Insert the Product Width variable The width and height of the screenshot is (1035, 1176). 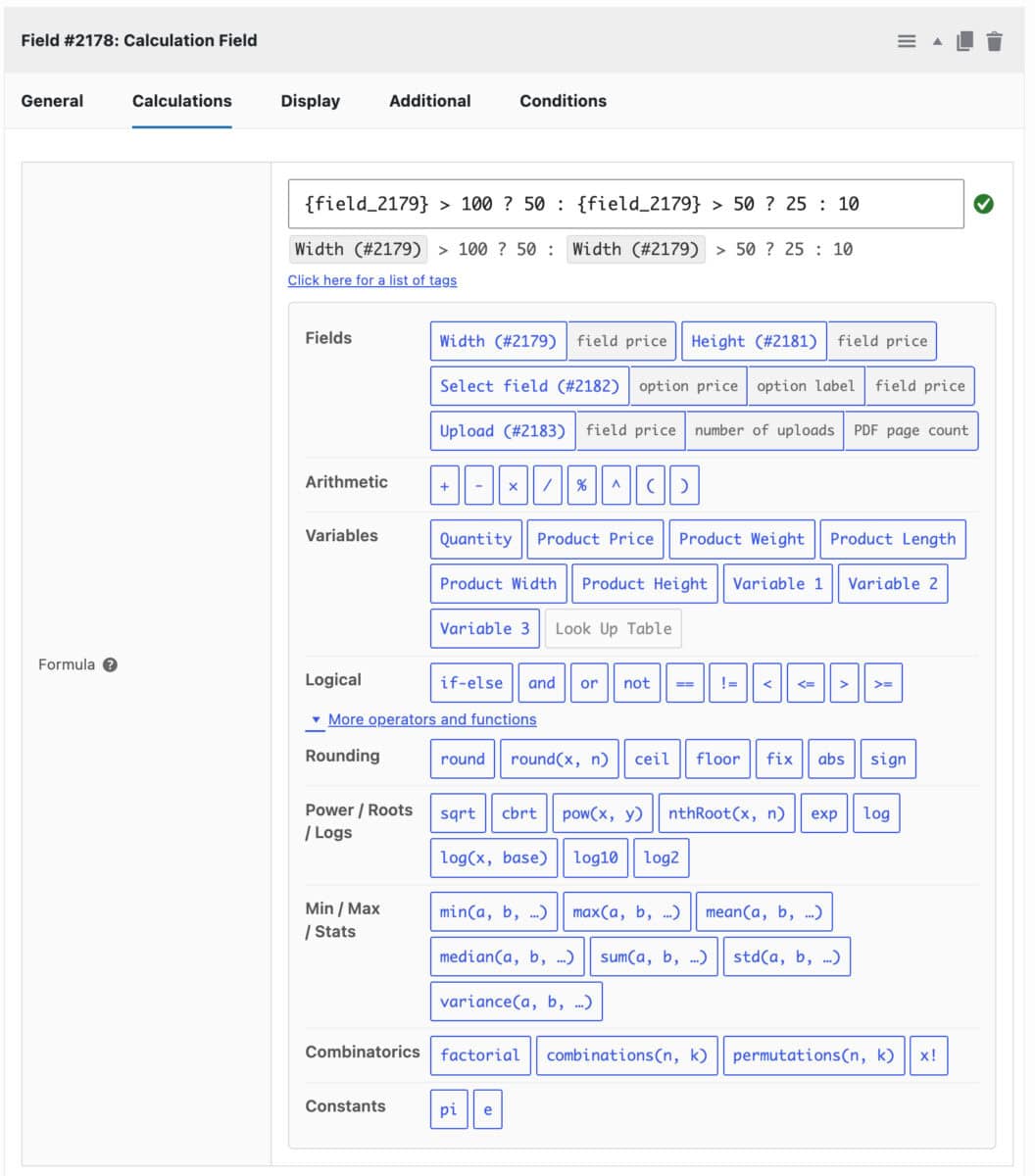[498, 584]
